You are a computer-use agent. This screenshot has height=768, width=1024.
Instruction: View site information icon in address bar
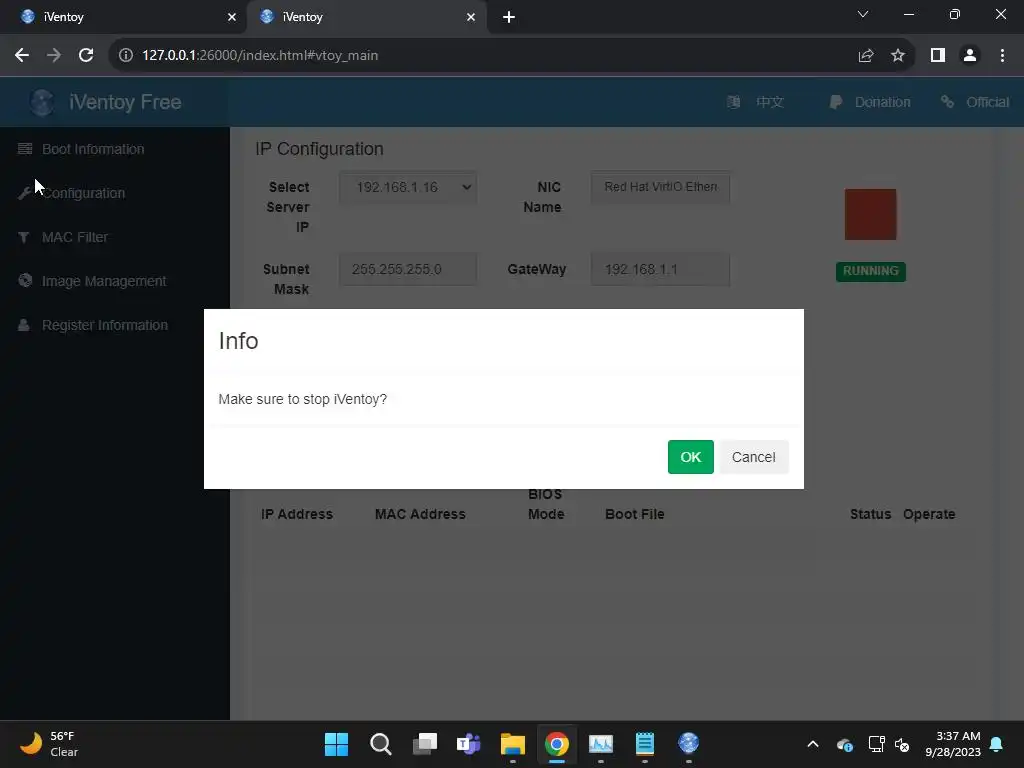click(126, 56)
